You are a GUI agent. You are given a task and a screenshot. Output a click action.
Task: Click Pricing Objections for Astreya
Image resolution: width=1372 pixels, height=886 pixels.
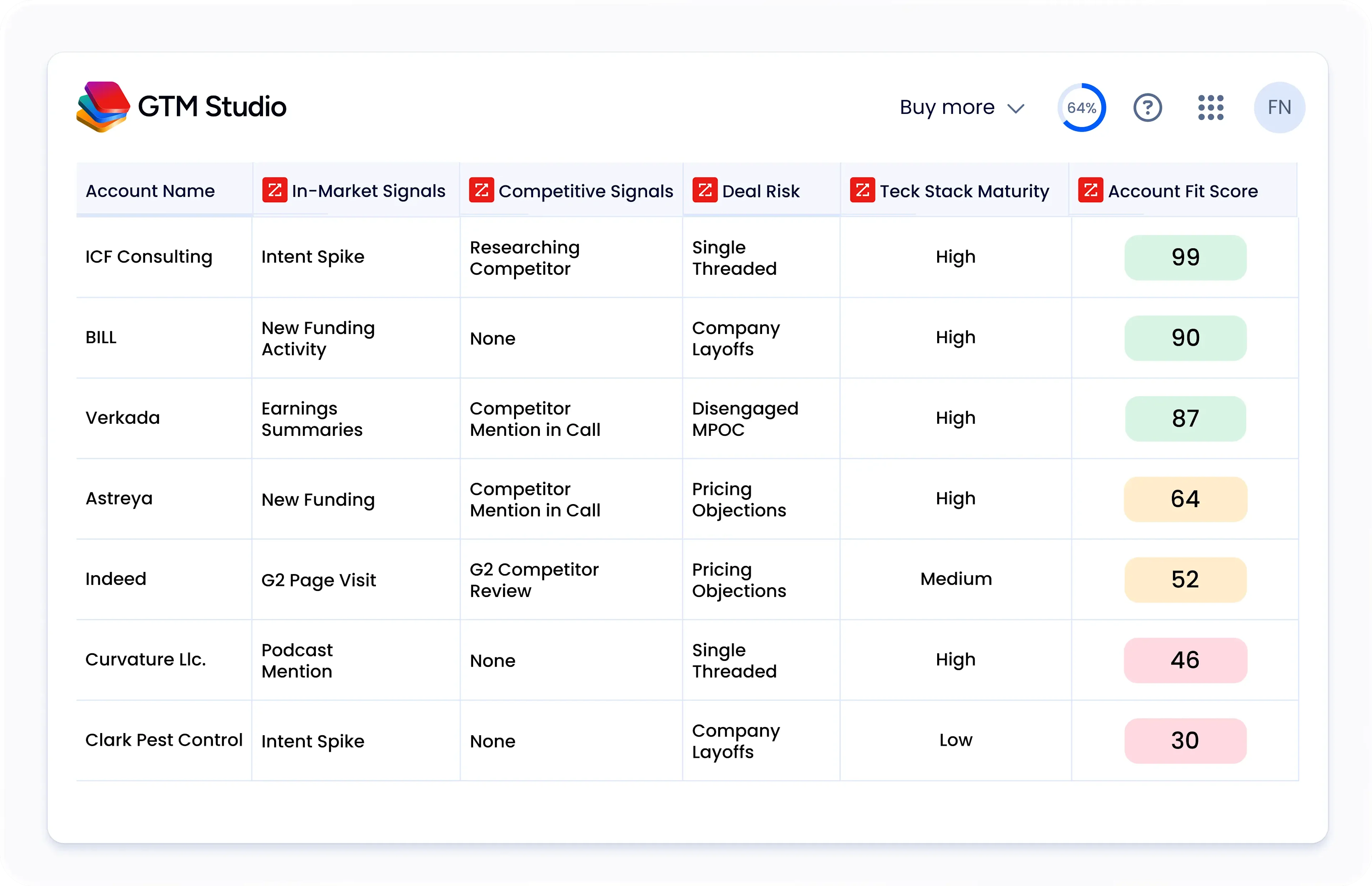(x=739, y=499)
